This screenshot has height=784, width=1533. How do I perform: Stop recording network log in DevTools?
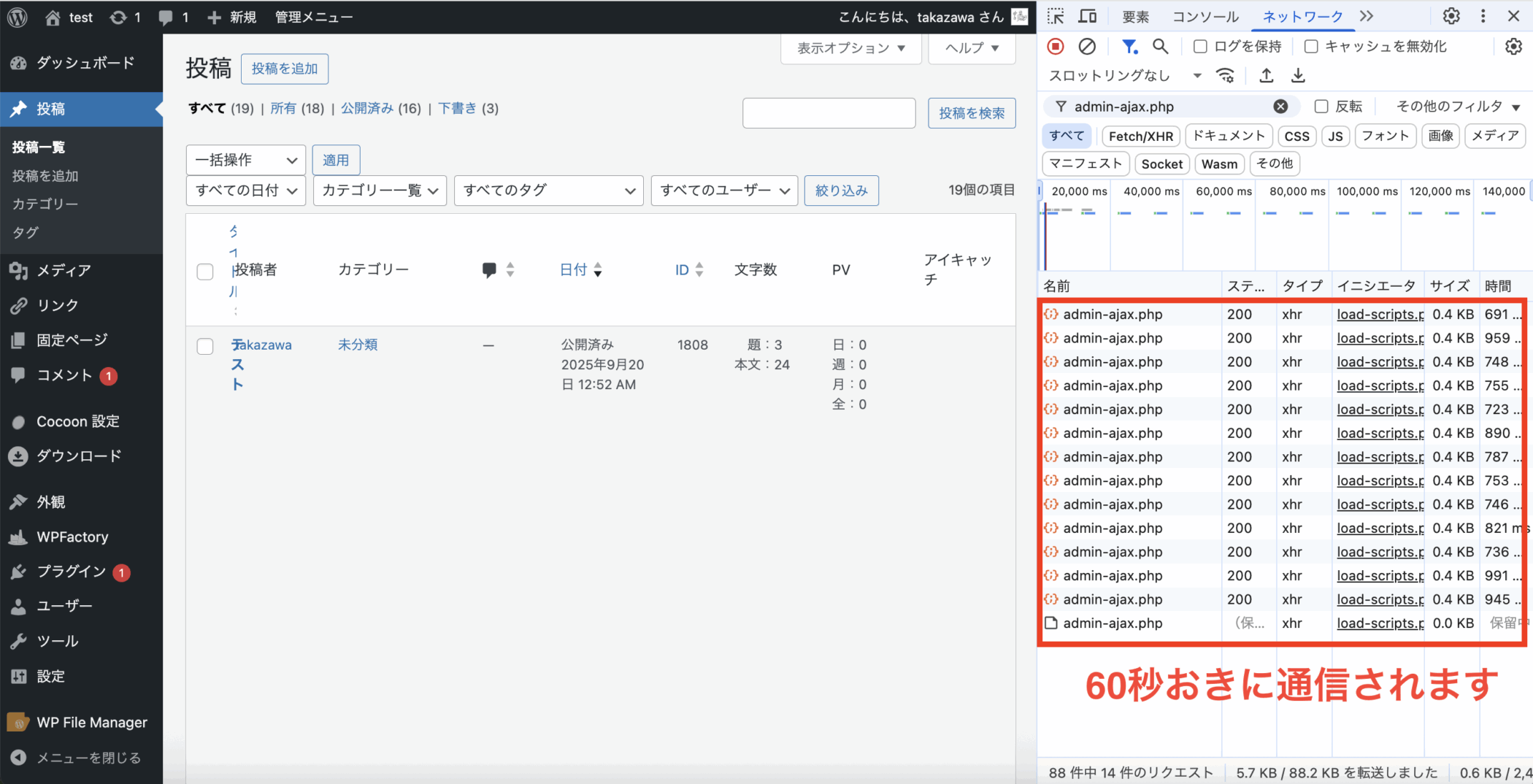[x=1056, y=47]
